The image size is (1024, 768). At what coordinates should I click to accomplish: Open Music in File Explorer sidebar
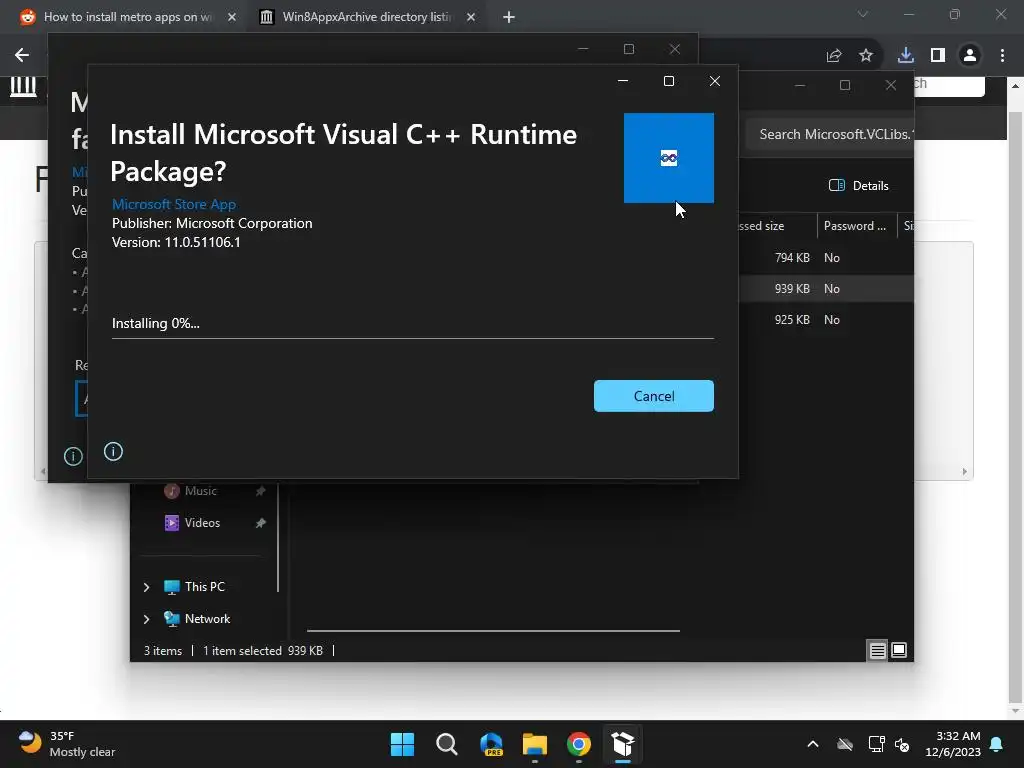pyautogui.click(x=200, y=490)
